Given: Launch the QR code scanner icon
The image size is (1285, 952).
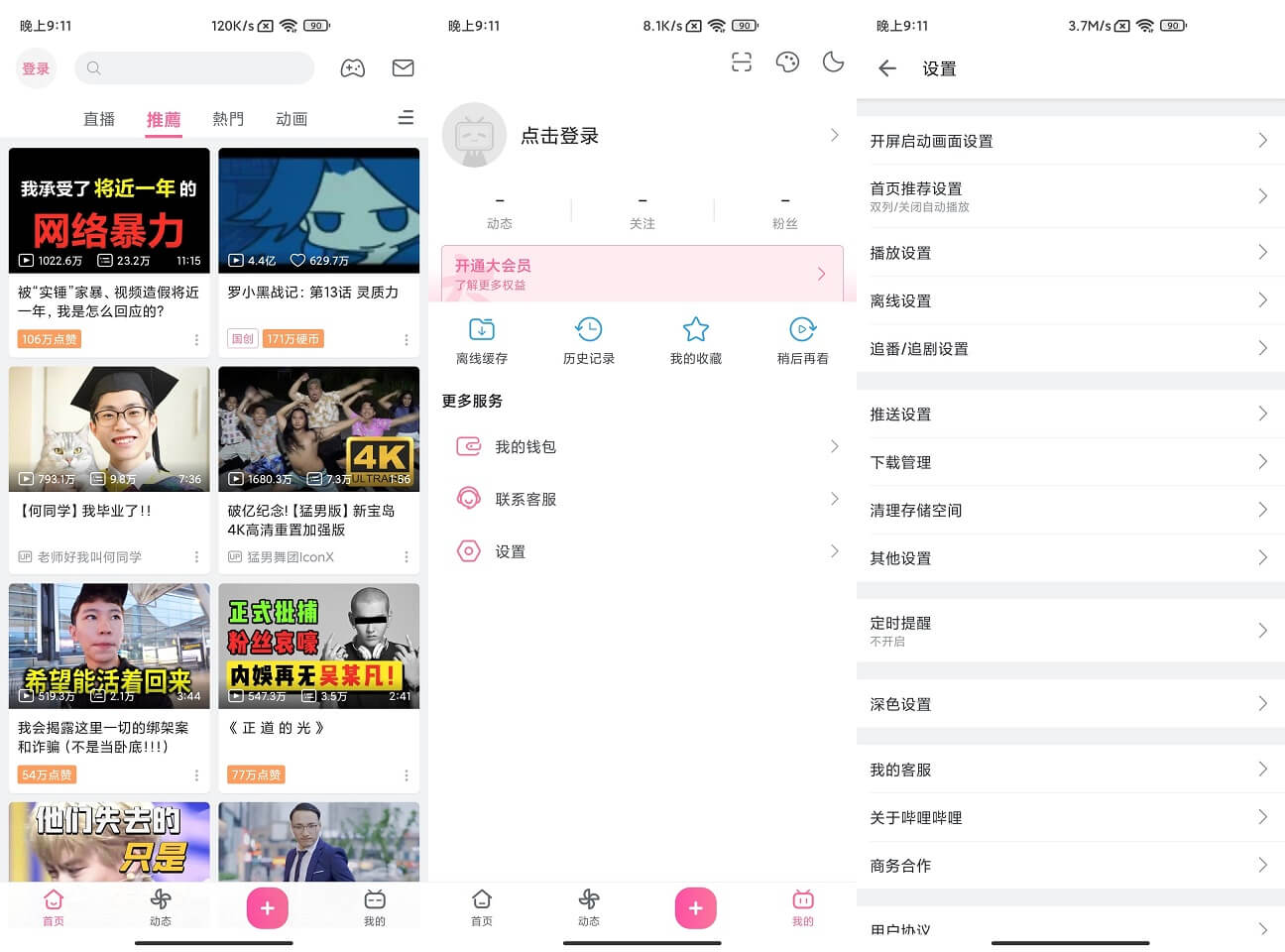Looking at the screenshot, I should (x=742, y=61).
